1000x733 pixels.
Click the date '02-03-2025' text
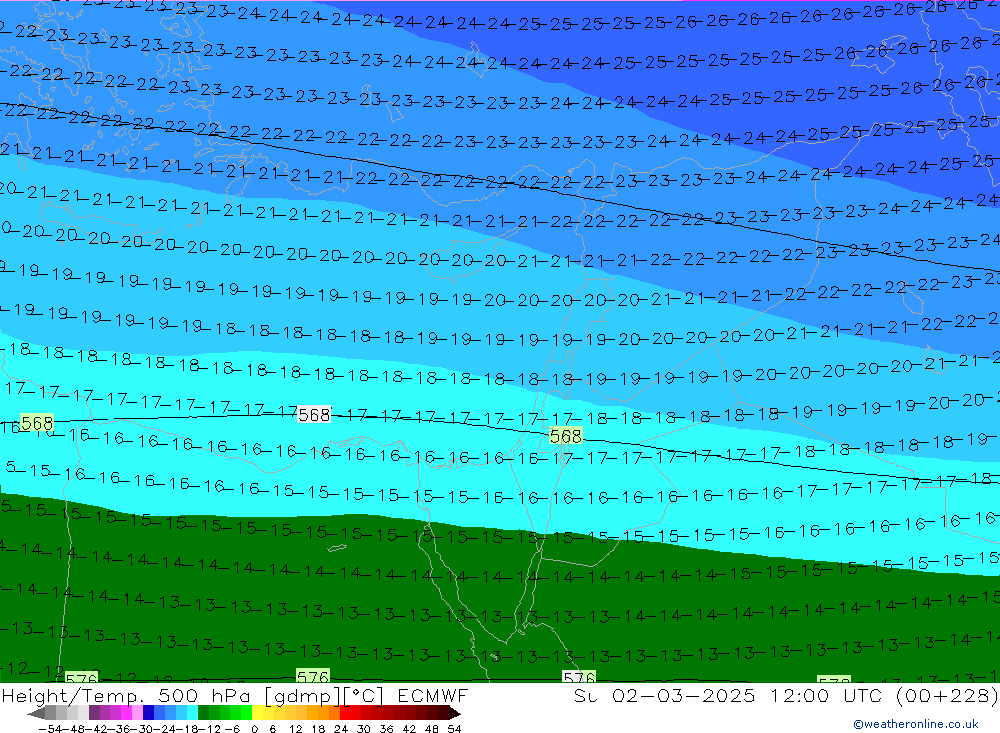(x=683, y=695)
